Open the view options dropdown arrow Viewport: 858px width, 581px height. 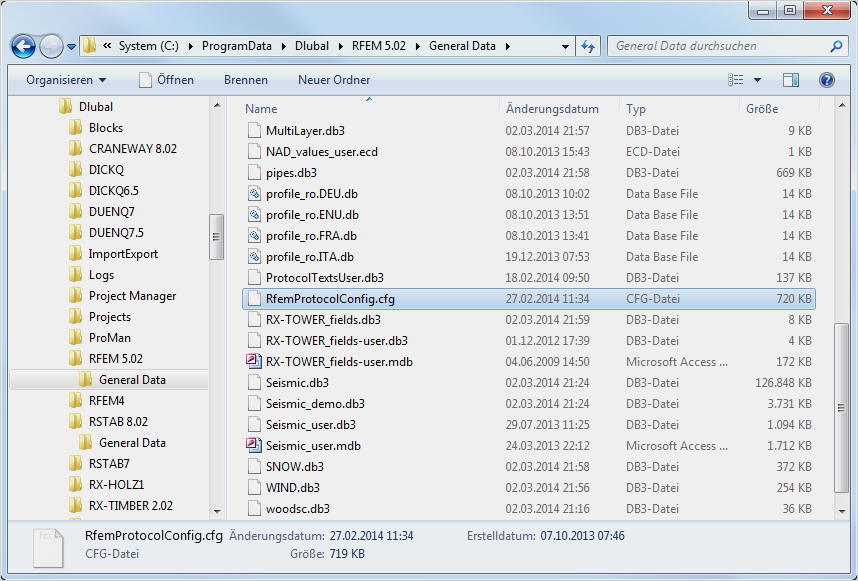757,80
